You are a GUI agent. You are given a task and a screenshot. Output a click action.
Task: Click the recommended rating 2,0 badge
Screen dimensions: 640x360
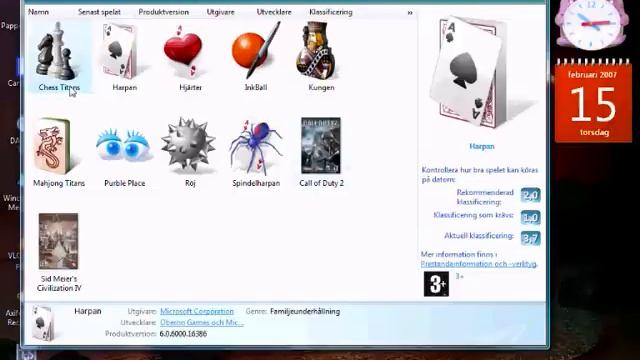pyautogui.click(x=531, y=195)
